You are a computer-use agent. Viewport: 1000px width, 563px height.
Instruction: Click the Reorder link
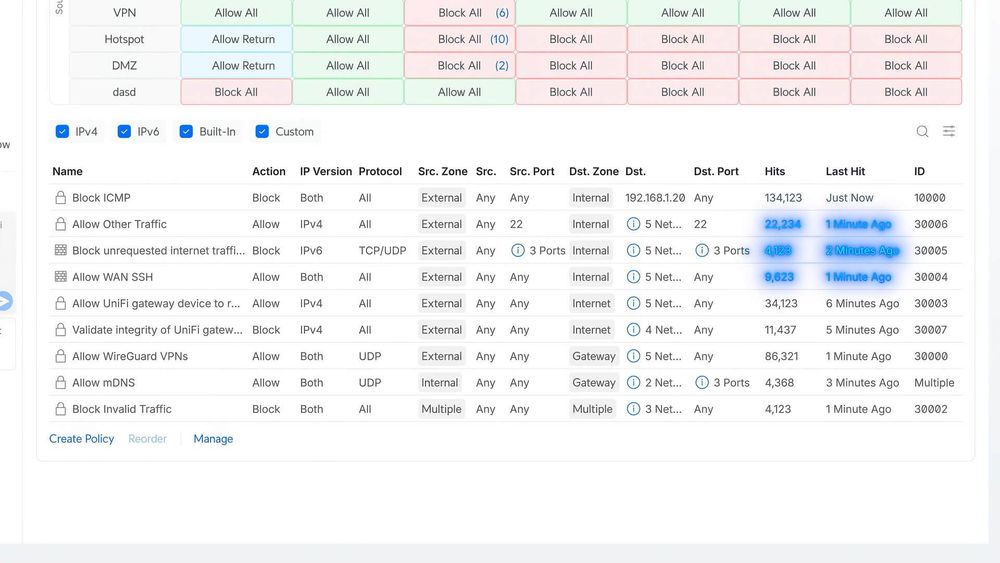point(147,439)
